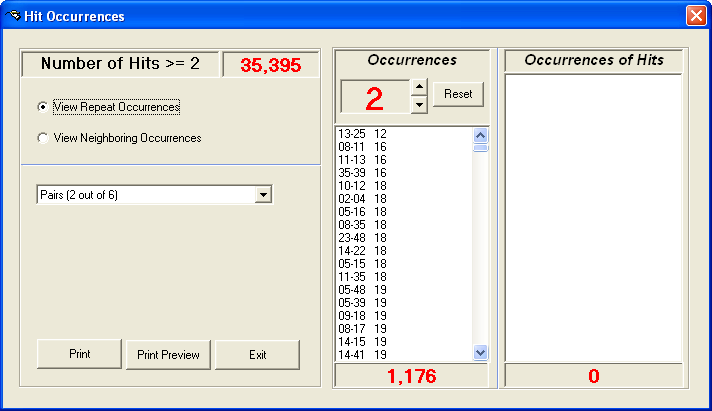This screenshot has width=712, height=411.
Task: Pick pair 14-41 at list bottom
Action: coord(362,354)
